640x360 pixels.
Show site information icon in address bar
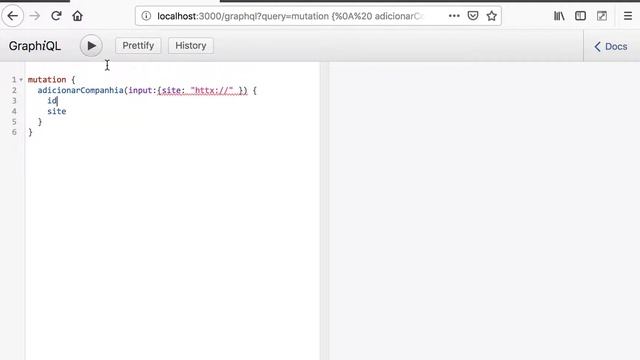point(146,16)
